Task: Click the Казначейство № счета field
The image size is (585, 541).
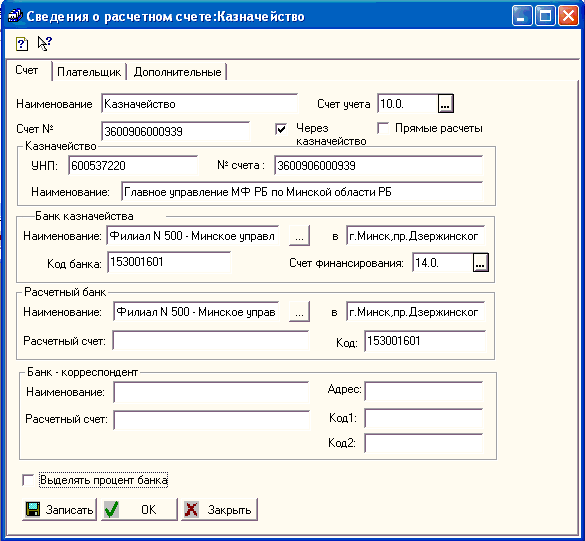Action: (379, 165)
